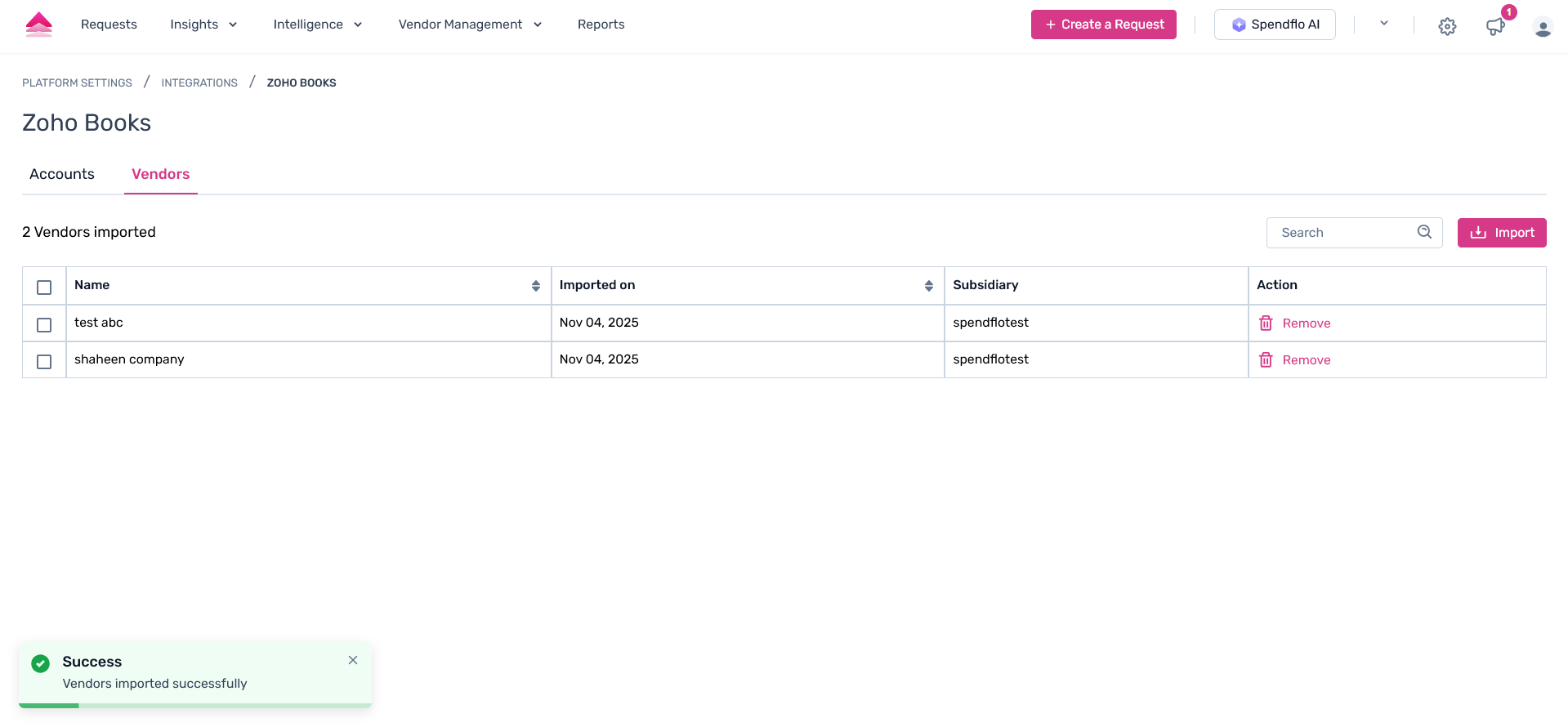This screenshot has width=1568, height=727.
Task: Click the 2 Vendors imported label
Action: (89, 232)
